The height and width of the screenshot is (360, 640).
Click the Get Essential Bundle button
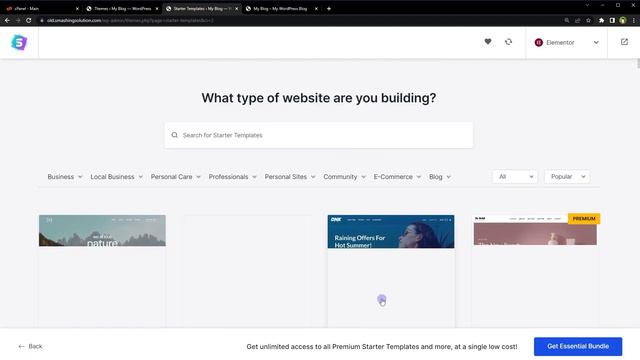click(578, 346)
